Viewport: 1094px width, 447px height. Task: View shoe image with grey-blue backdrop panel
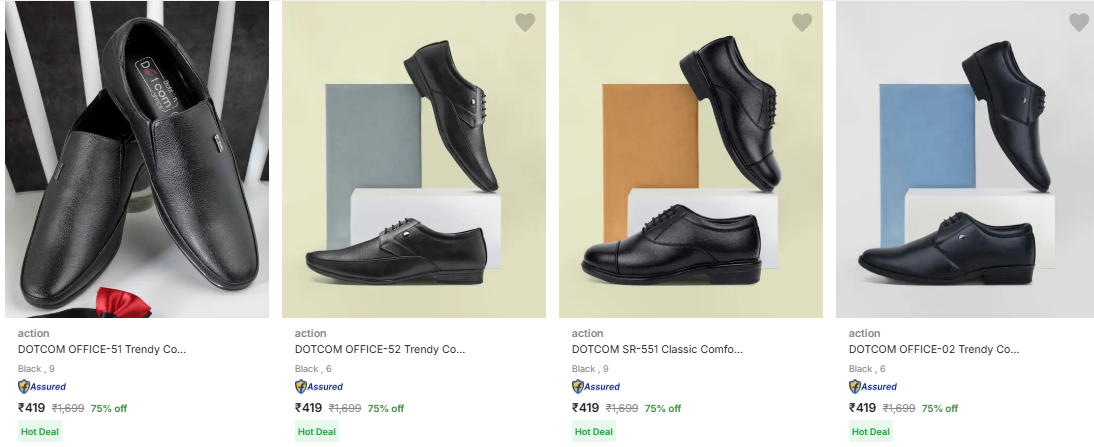point(413,160)
